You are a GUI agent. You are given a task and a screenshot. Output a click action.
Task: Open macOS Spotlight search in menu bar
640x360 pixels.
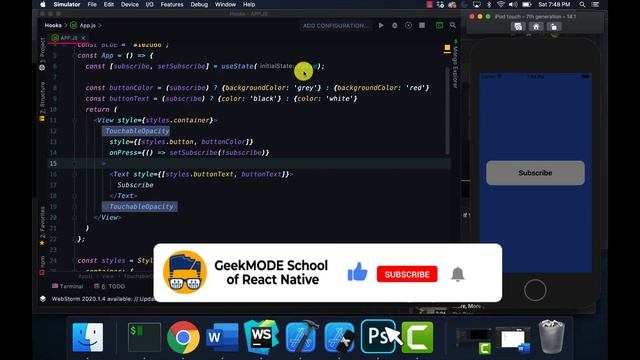click(582, 4)
